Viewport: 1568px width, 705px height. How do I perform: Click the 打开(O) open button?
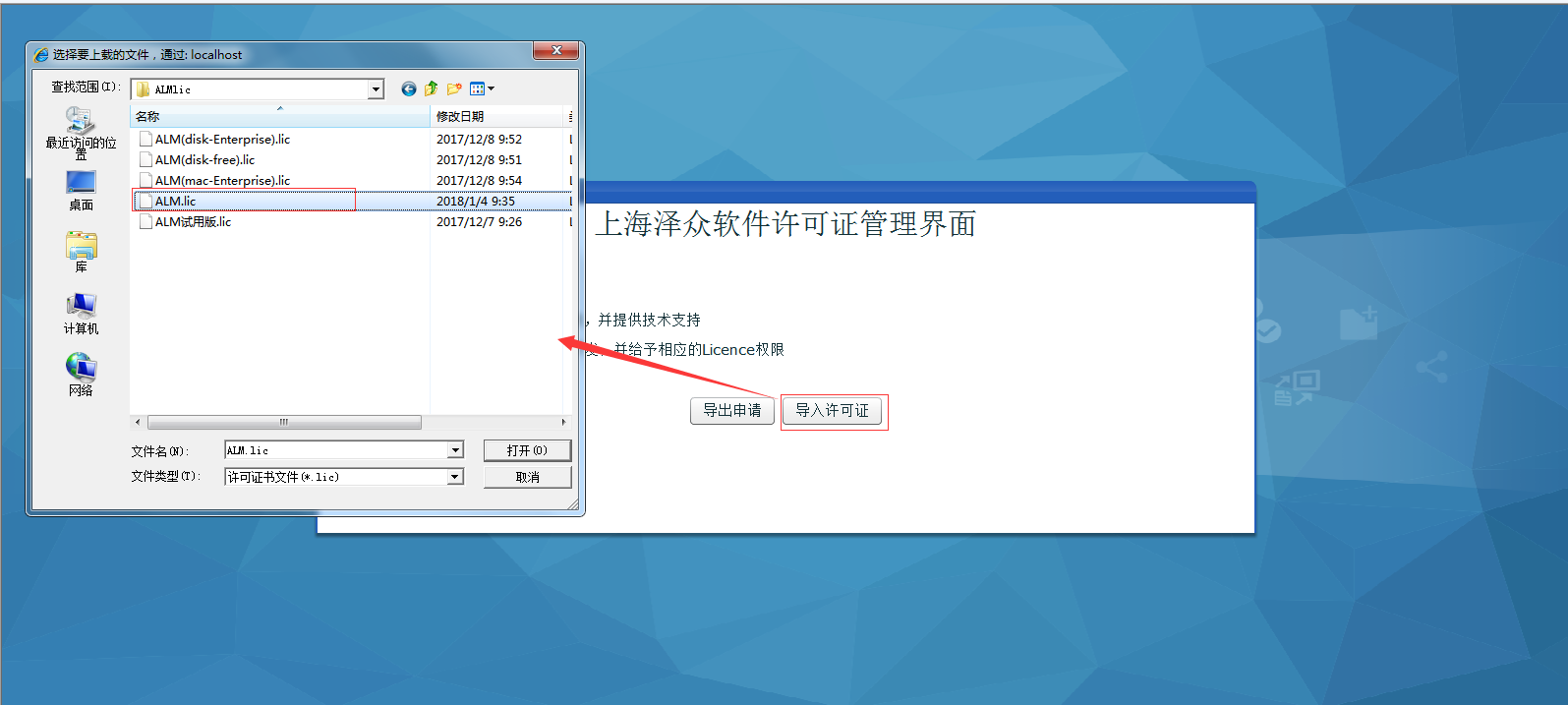(527, 450)
